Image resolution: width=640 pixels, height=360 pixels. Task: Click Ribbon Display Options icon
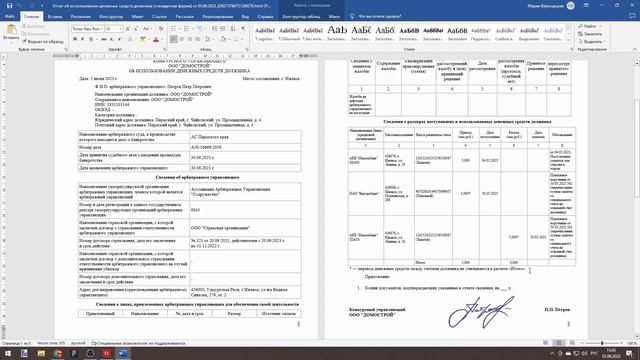(586, 5)
